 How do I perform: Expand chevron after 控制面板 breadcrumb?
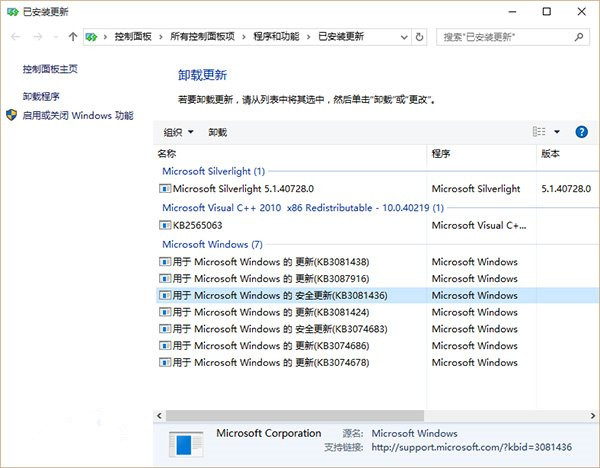pyautogui.click(x=161, y=37)
